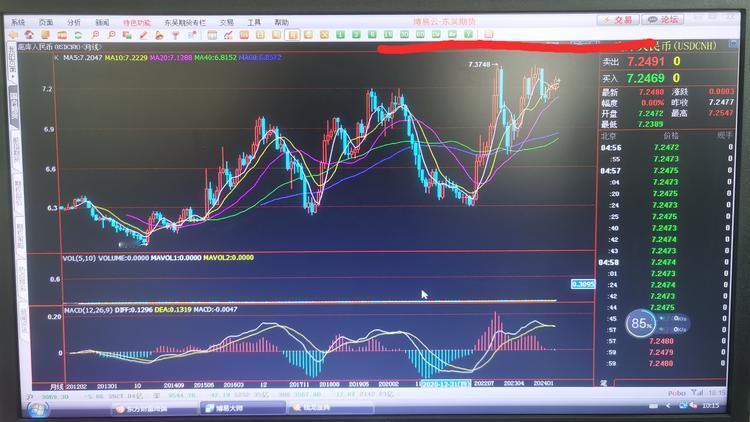Screen dimensions: 750x422
Task: Click the 交易 button at top right
Action: [x=618, y=20]
